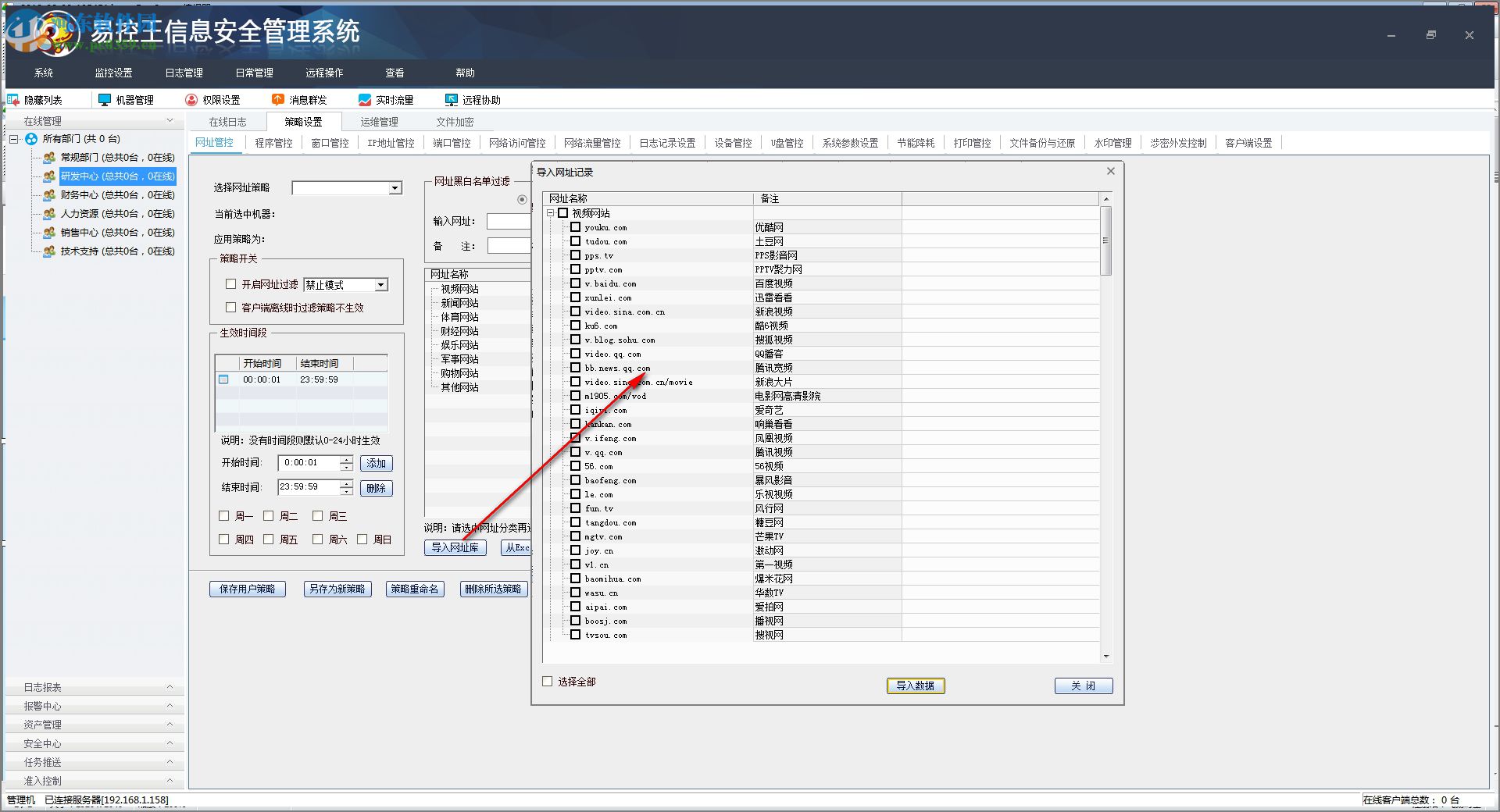Click 结束时间 input field
The image size is (1500, 812).
pyautogui.click(x=309, y=487)
